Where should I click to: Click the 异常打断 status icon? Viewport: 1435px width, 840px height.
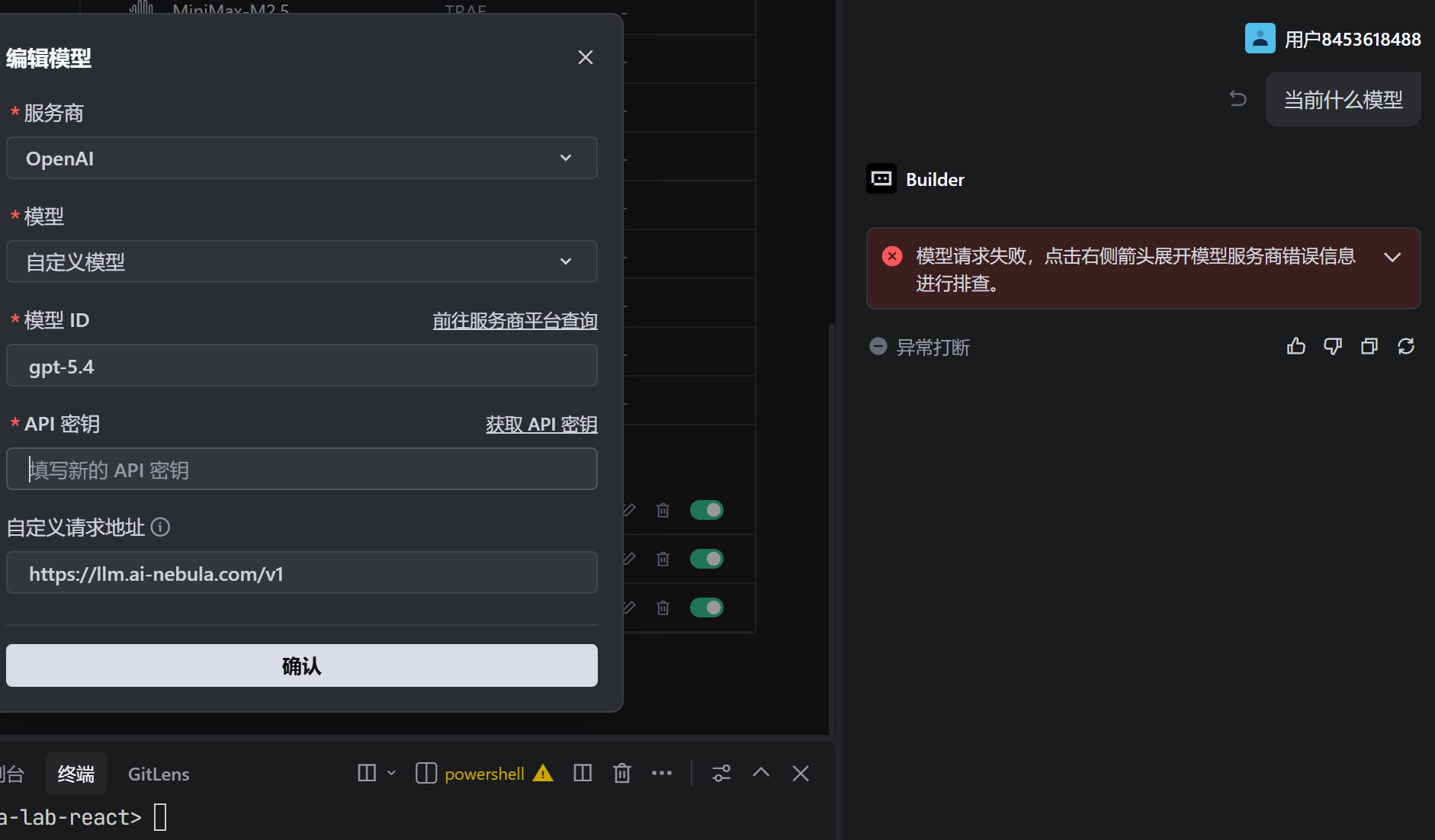click(878, 347)
